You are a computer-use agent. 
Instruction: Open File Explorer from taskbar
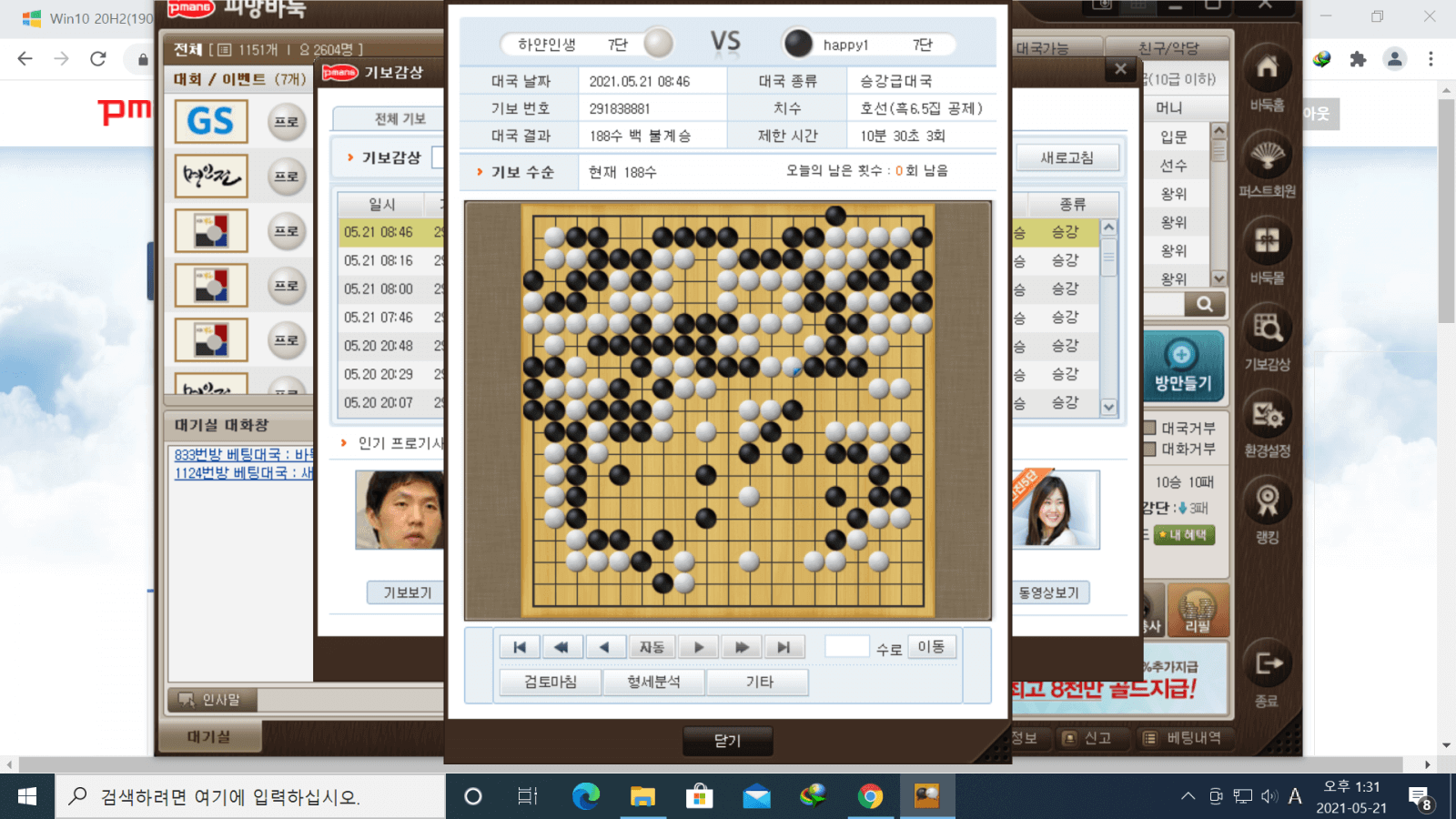[x=642, y=796]
